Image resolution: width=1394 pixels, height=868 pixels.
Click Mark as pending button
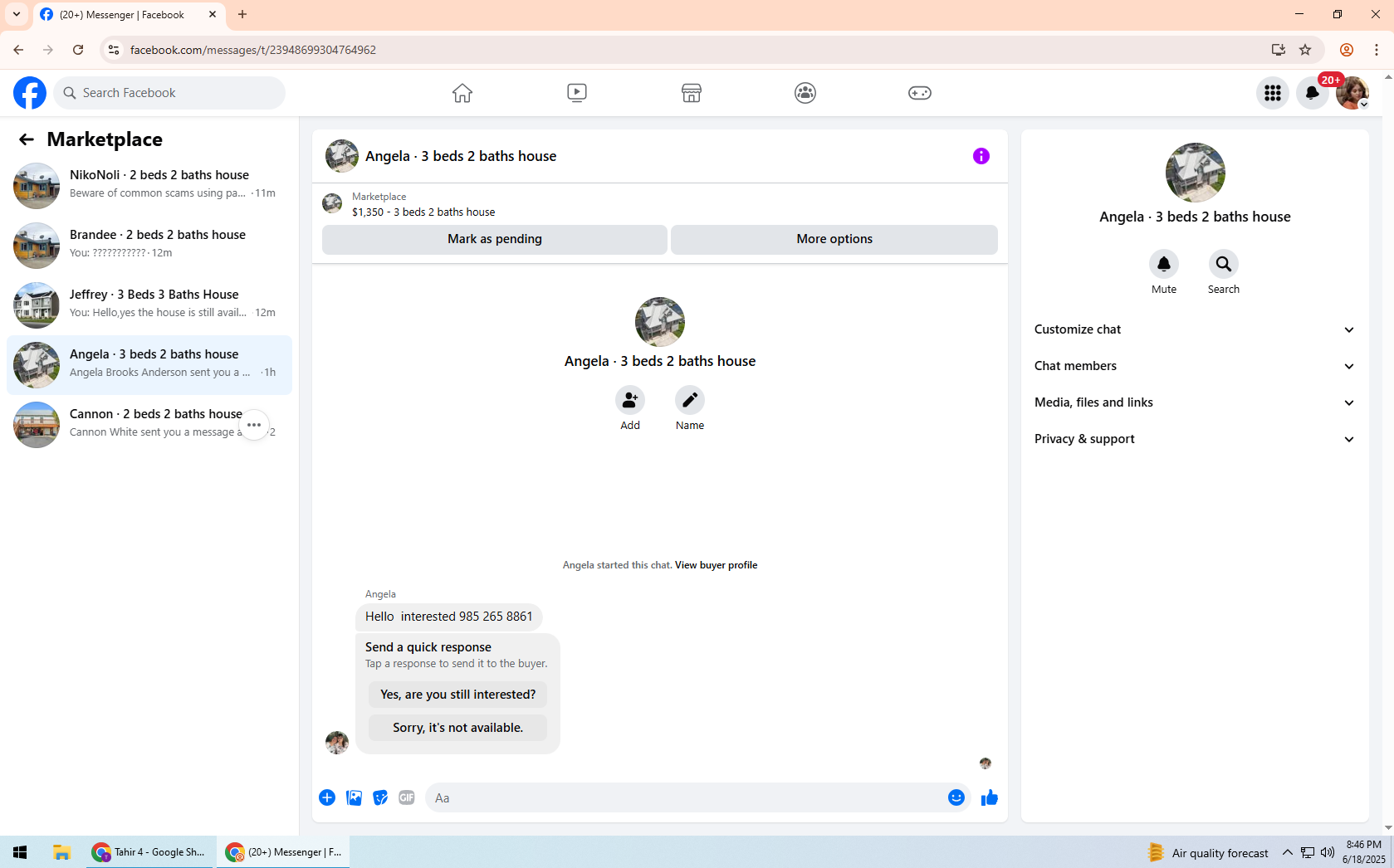(x=495, y=239)
